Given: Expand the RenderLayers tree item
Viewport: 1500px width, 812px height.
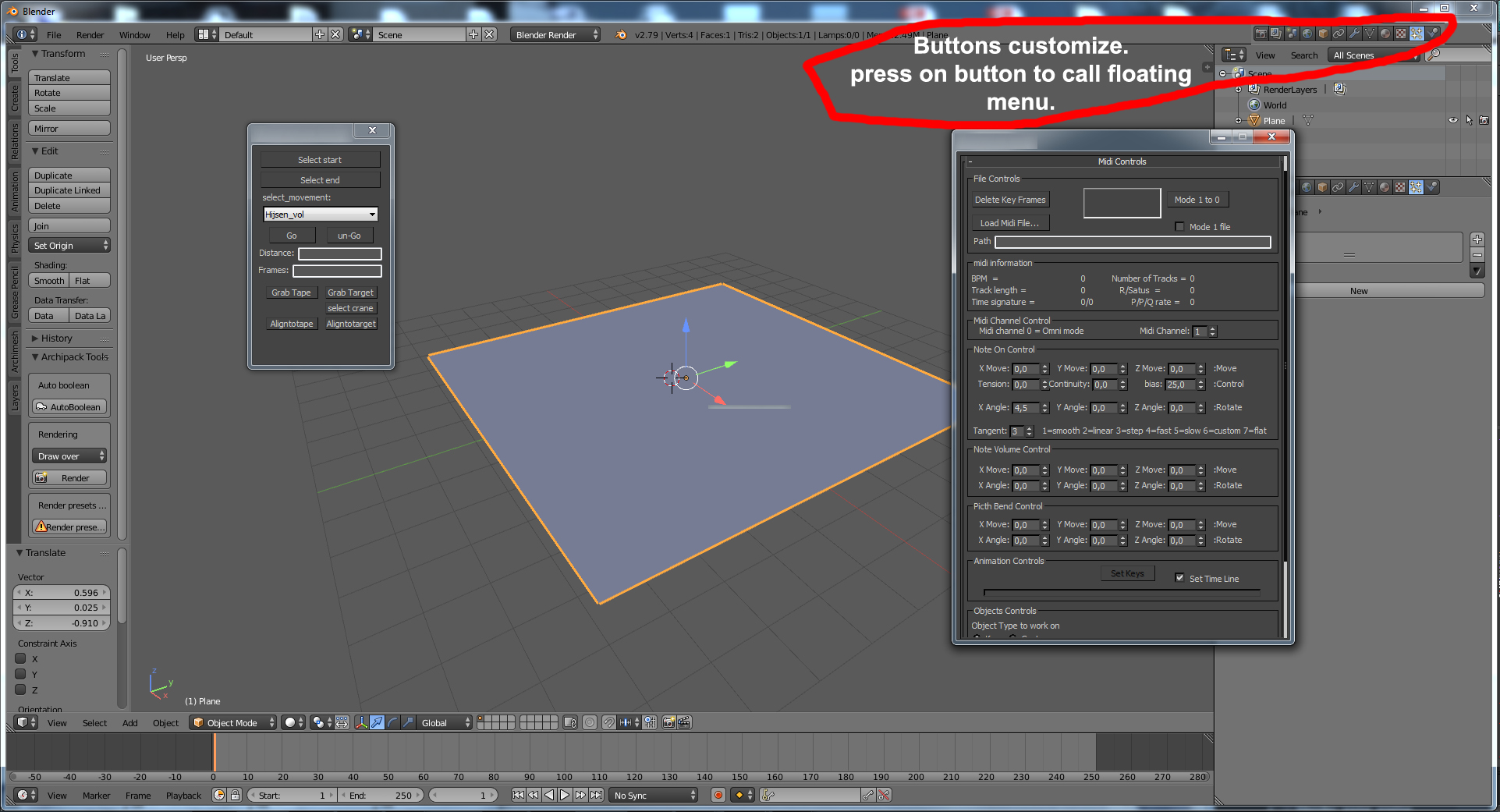Looking at the screenshot, I should (x=1238, y=89).
